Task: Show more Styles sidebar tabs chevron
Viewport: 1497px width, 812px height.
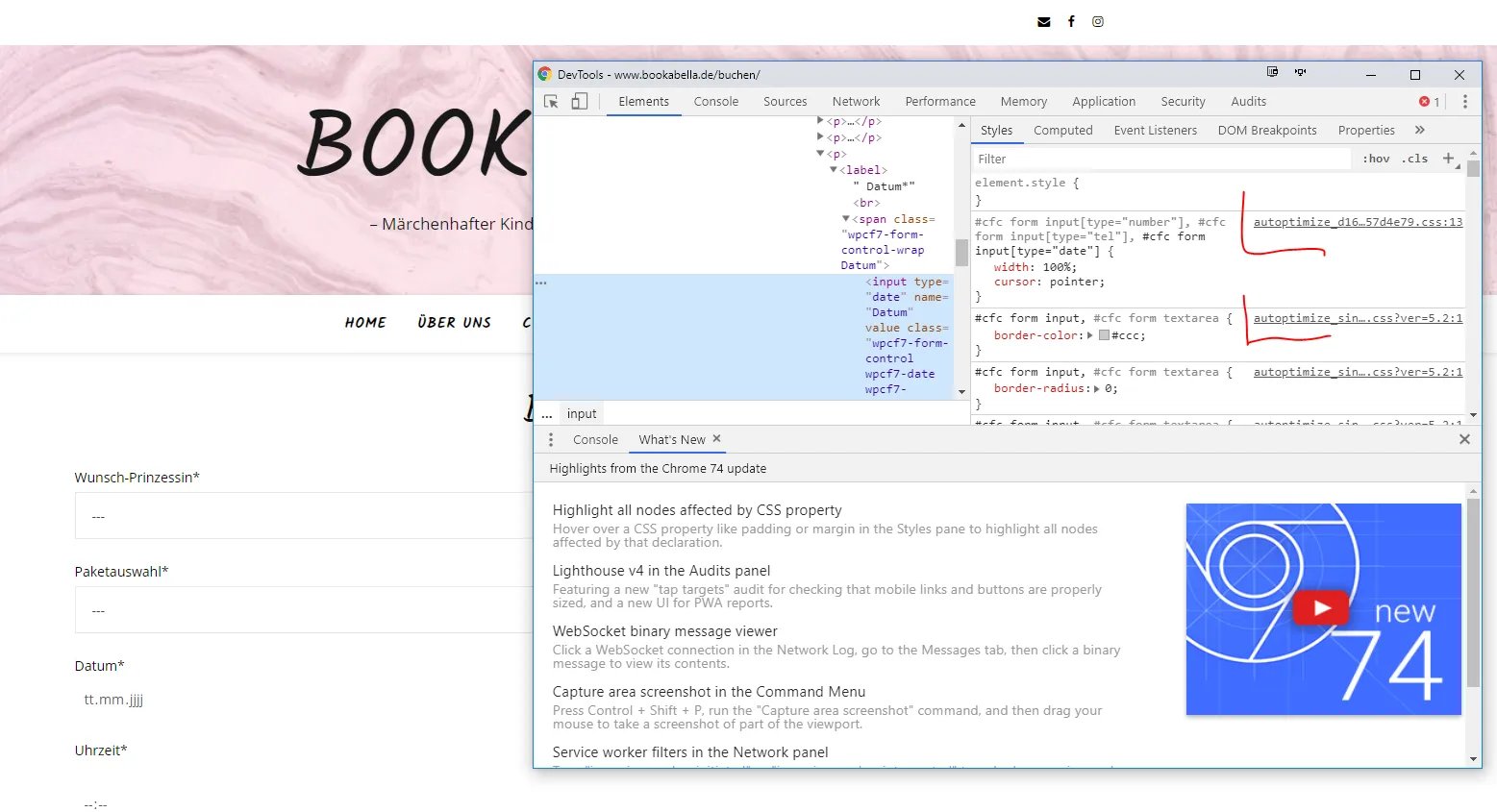Action: [1420, 130]
